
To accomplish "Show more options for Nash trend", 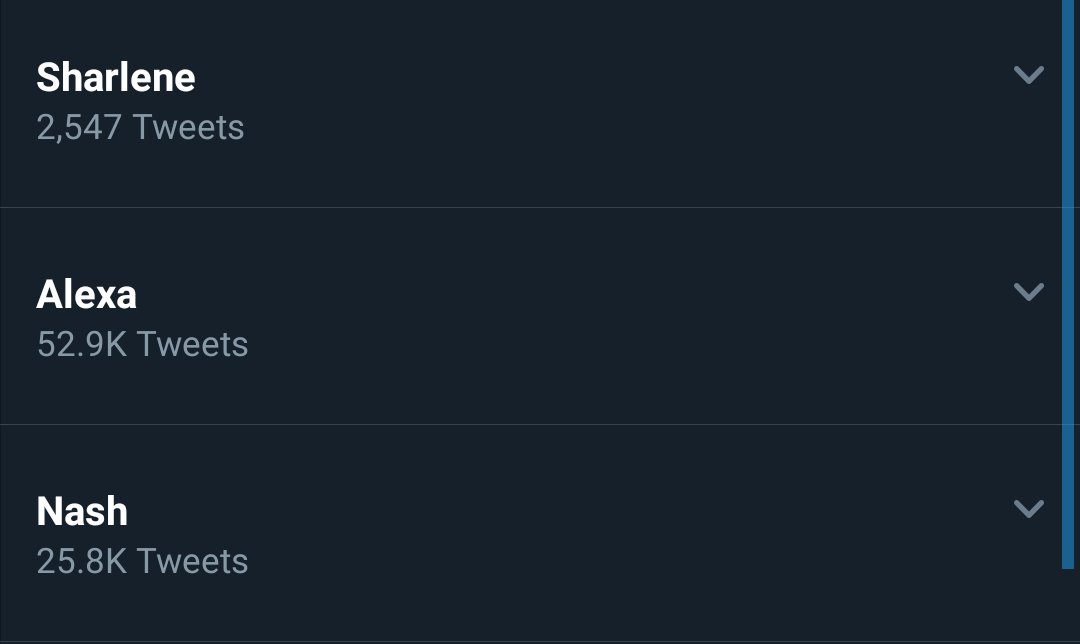I will tap(1028, 508).
